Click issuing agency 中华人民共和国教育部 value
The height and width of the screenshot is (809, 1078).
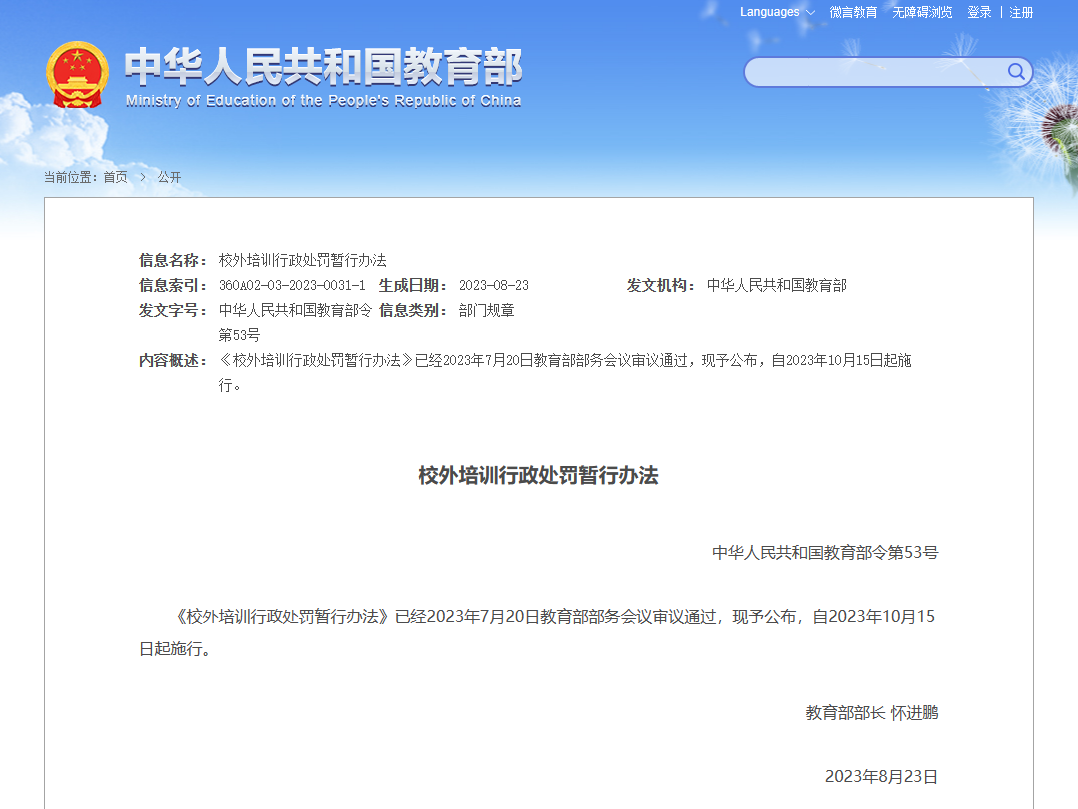[777, 285]
